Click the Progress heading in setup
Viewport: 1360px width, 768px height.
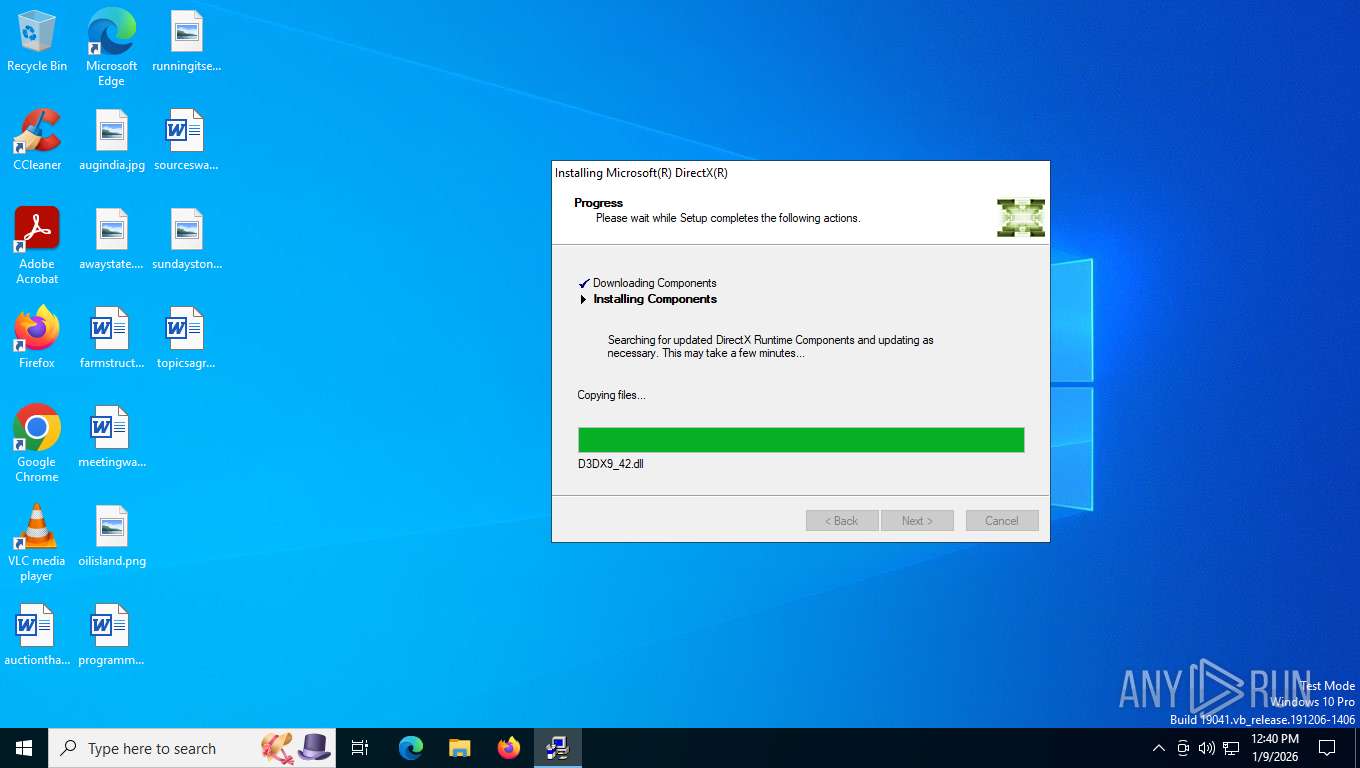pos(598,203)
